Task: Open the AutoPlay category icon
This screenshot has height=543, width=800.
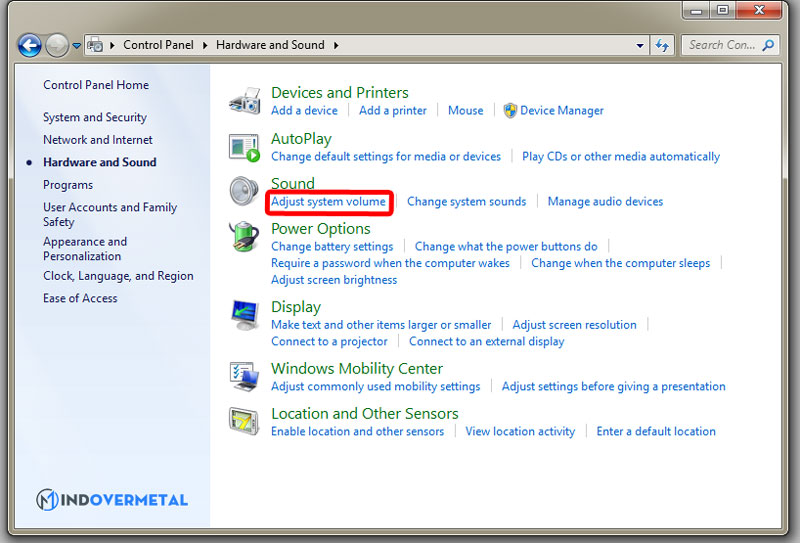Action: [244, 147]
